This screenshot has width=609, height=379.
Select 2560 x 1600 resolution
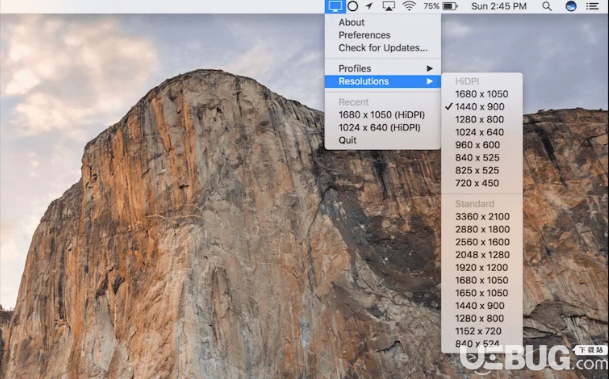[482, 242]
